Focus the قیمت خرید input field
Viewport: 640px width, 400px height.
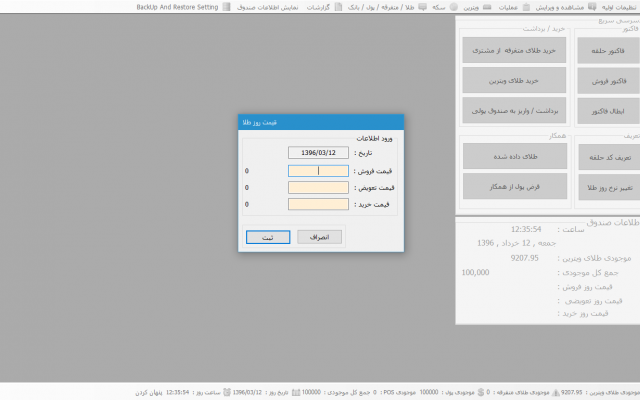[x=318, y=204]
